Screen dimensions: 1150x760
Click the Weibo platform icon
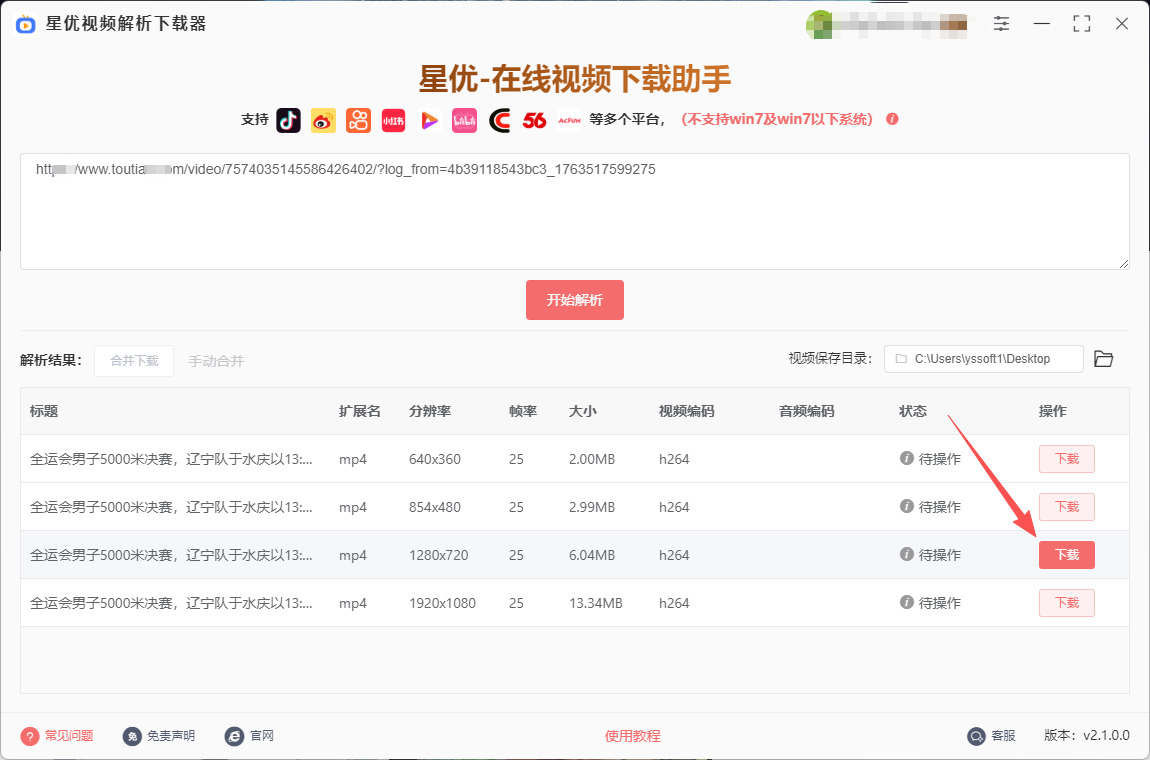pos(323,120)
